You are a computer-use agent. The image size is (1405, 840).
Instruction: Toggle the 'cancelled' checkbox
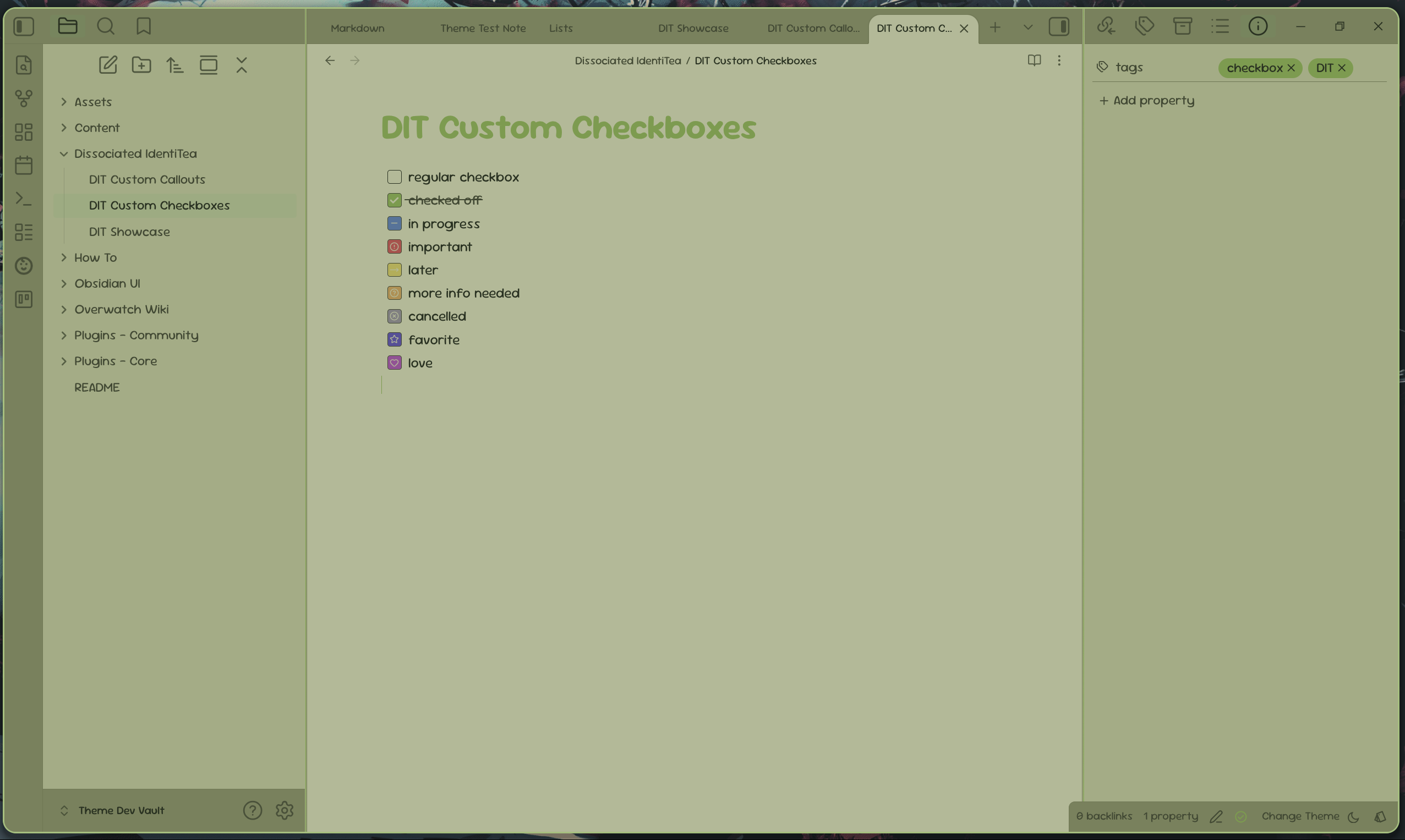pos(394,316)
